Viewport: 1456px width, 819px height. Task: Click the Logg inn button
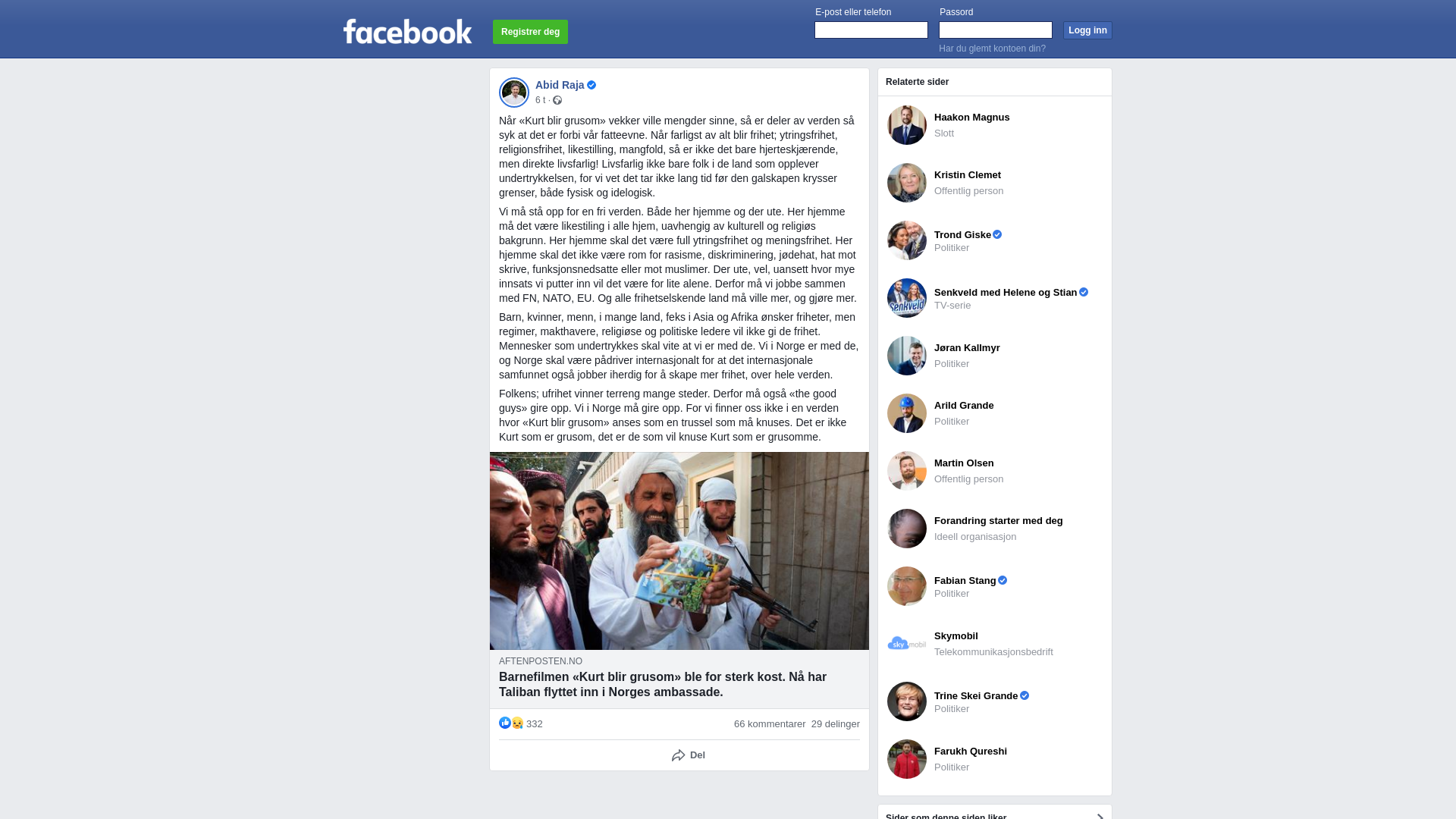[x=1087, y=30]
